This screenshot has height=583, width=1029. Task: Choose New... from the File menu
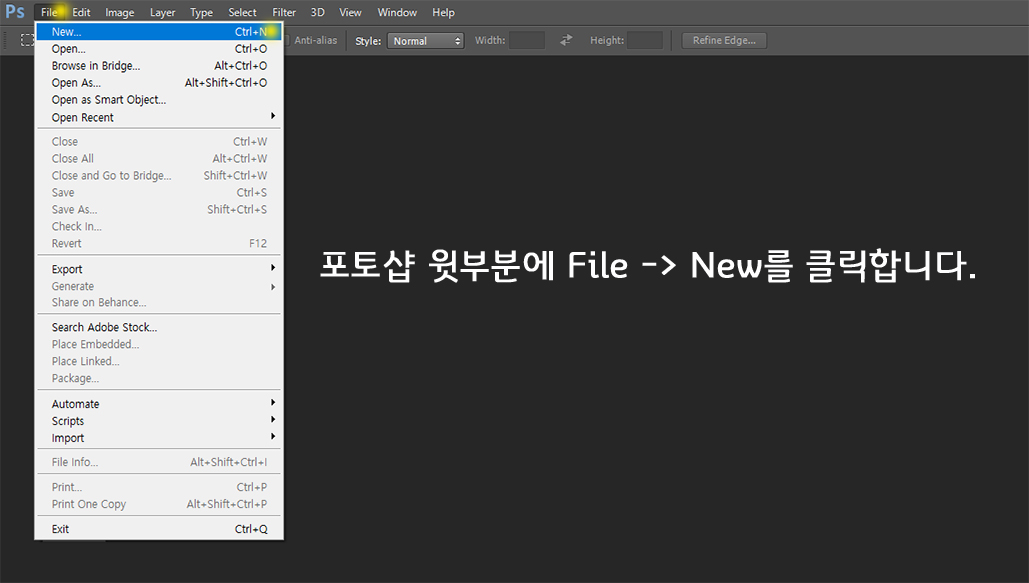pos(159,32)
